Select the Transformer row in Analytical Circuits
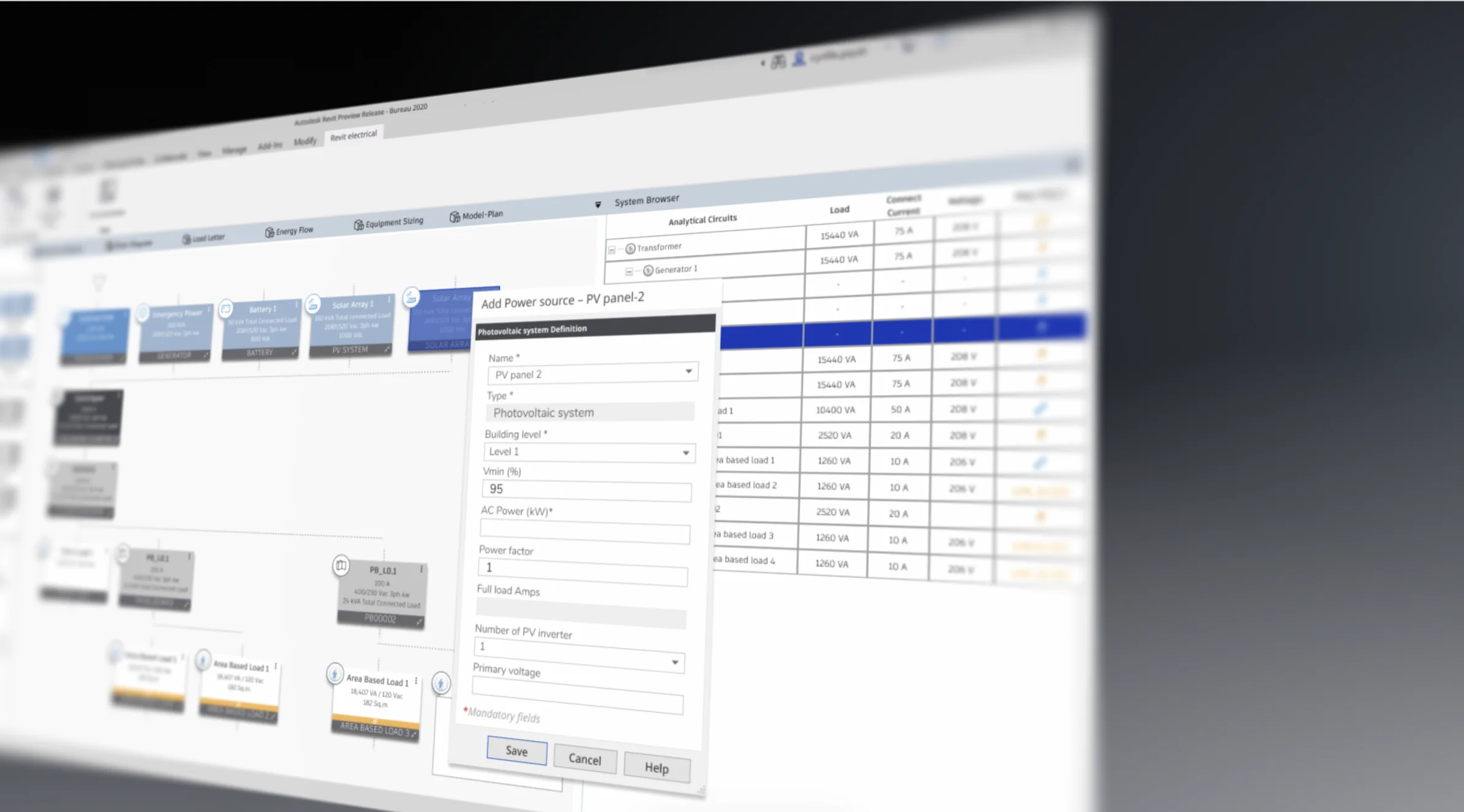Image resolution: width=1464 pixels, height=812 pixels. pyautogui.click(x=705, y=245)
